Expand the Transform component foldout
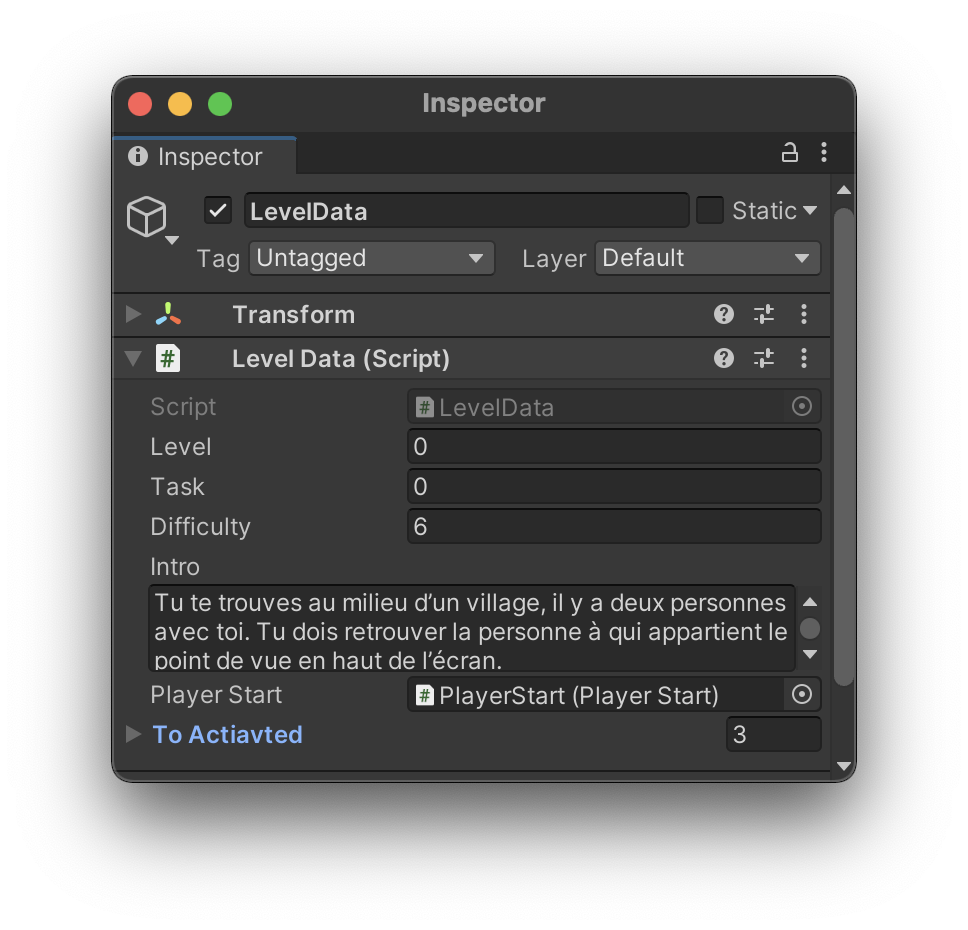 [131, 314]
